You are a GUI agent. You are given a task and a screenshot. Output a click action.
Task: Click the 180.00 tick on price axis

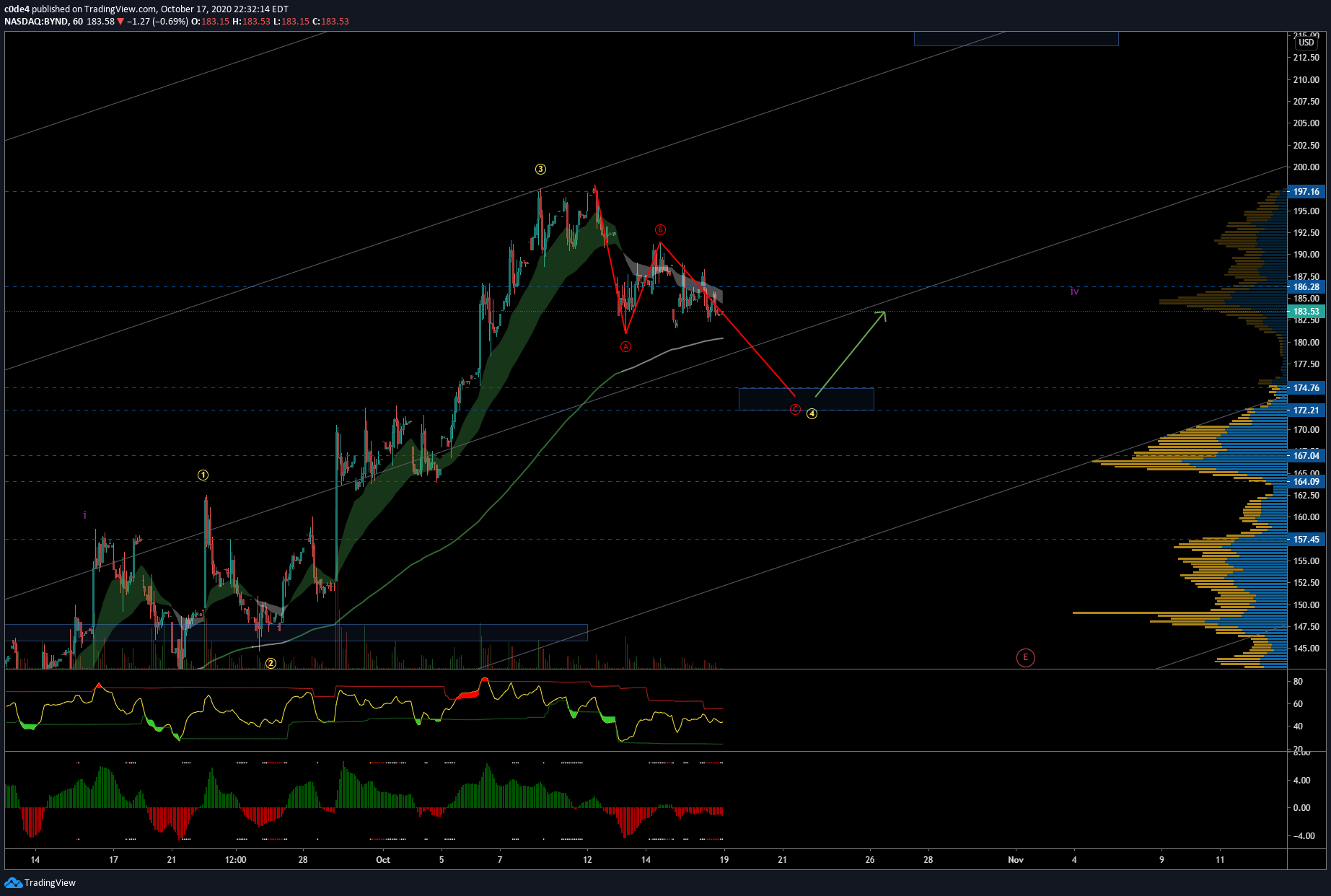click(1306, 343)
